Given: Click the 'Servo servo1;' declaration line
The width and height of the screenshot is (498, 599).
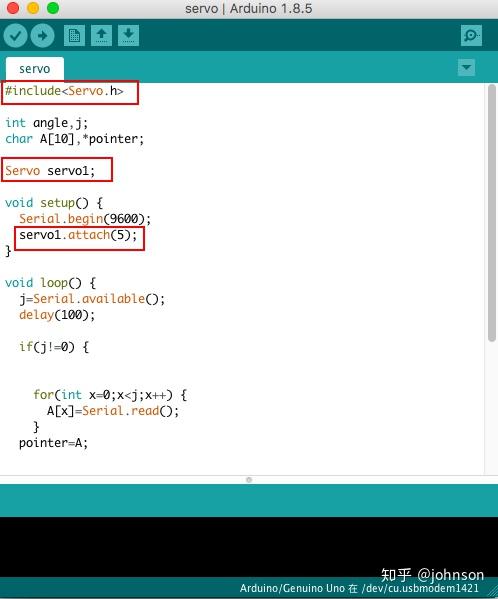Looking at the screenshot, I should click(x=50, y=170).
